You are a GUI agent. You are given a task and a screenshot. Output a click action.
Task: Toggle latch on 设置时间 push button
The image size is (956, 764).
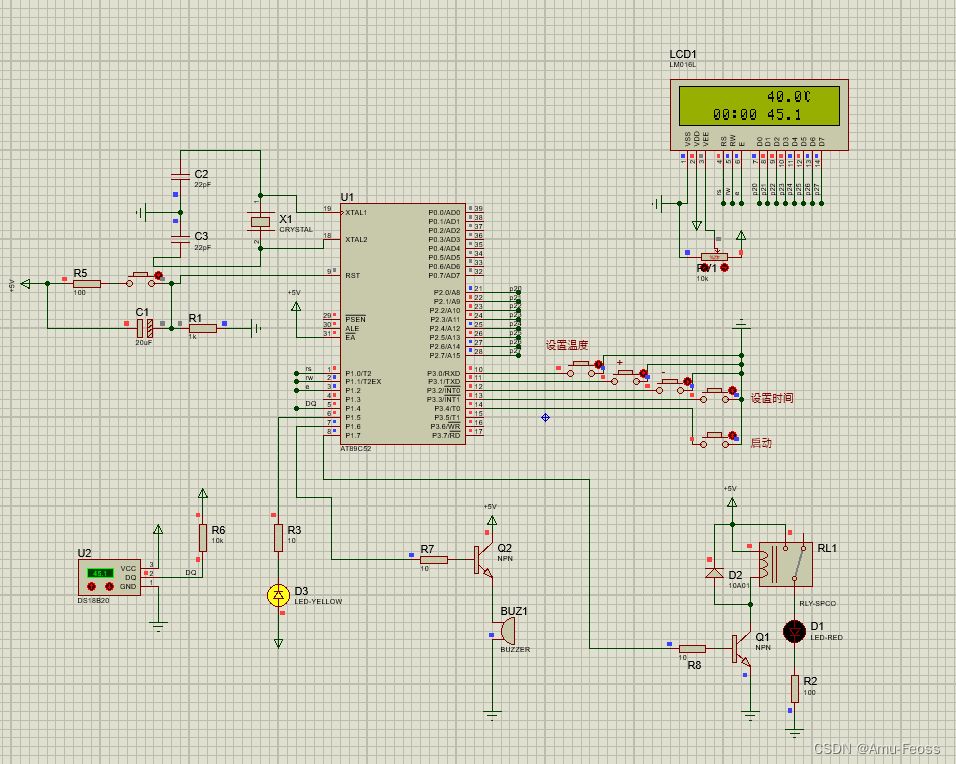[732, 390]
